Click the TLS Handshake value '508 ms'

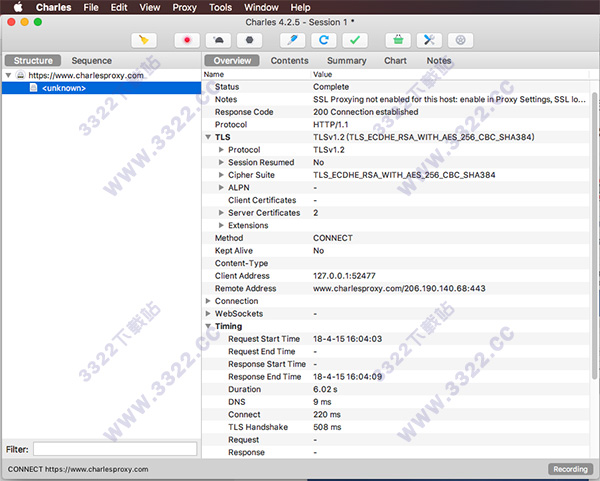327,427
